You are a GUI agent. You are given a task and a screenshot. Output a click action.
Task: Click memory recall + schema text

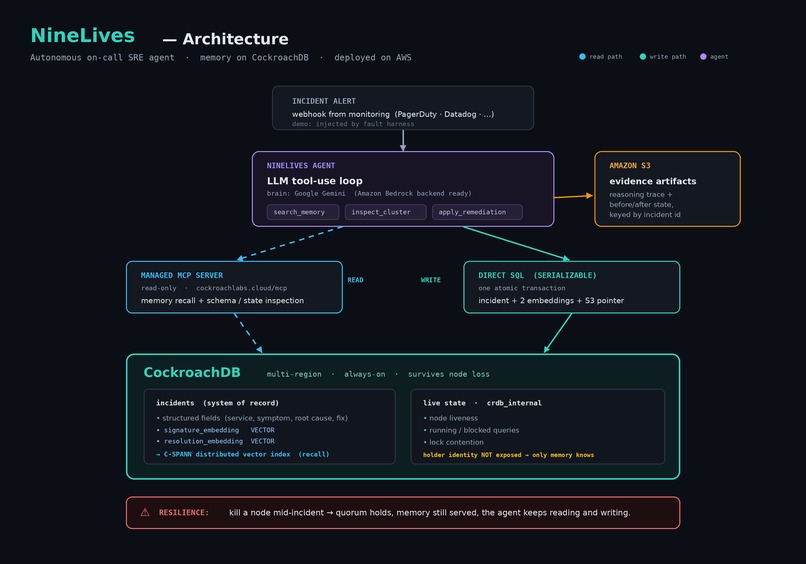223,300
